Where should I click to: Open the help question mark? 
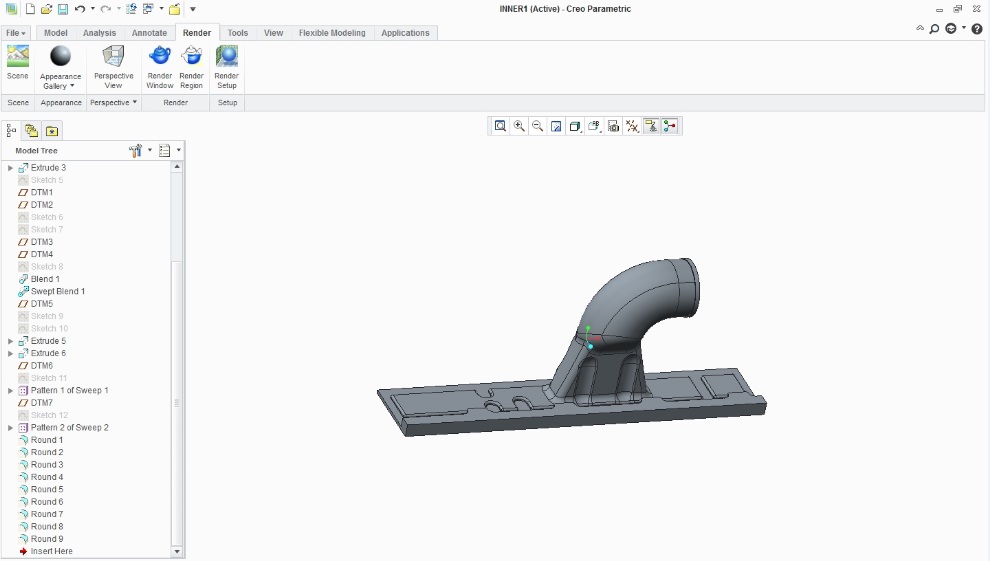(x=977, y=29)
